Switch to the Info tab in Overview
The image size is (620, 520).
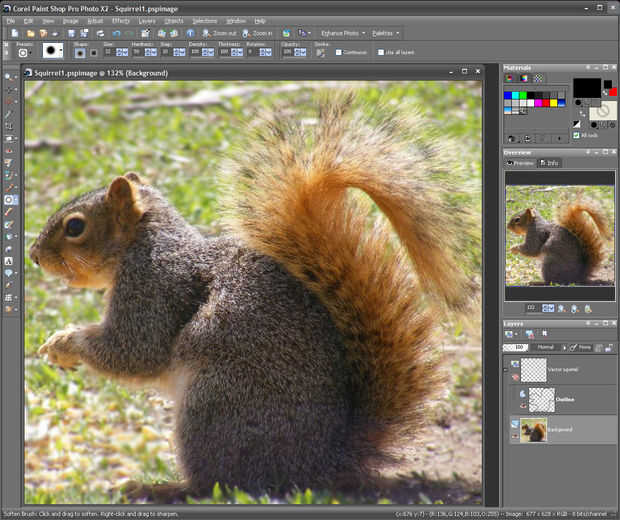click(550, 162)
